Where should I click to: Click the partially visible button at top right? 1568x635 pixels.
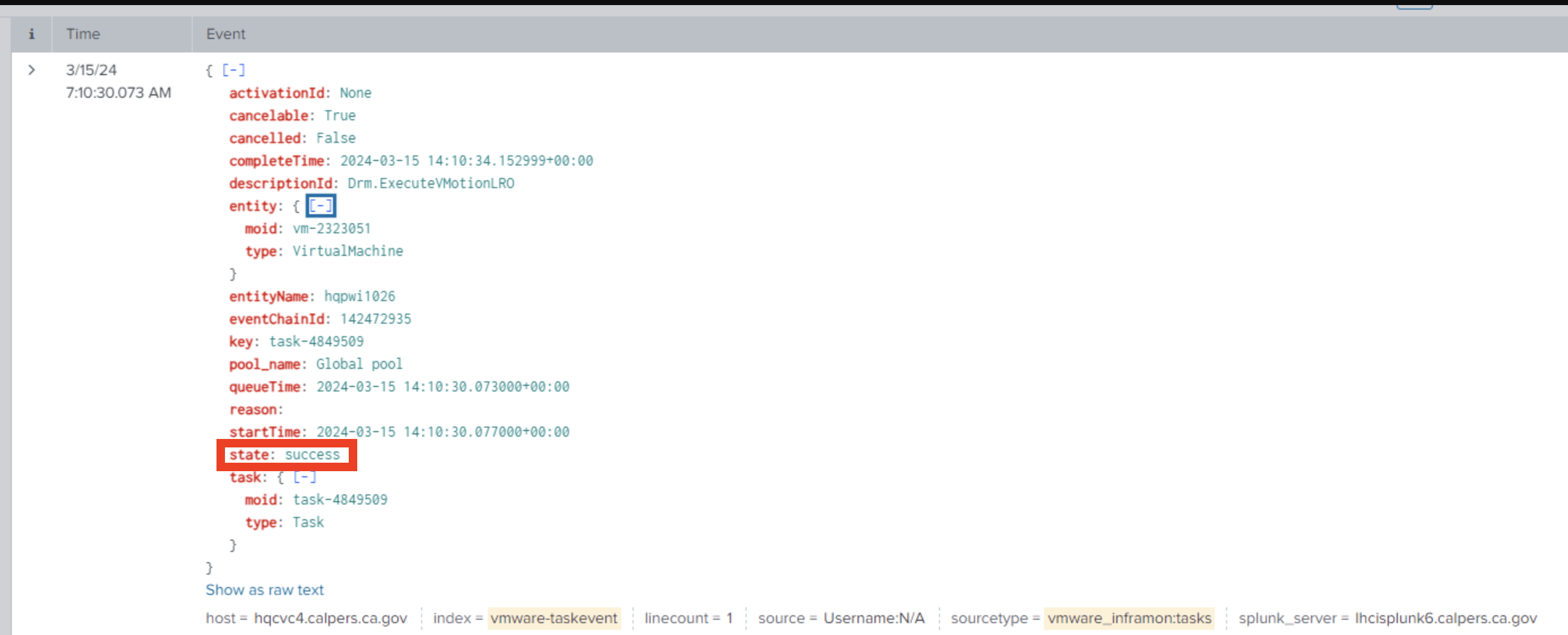tap(1414, 3)
